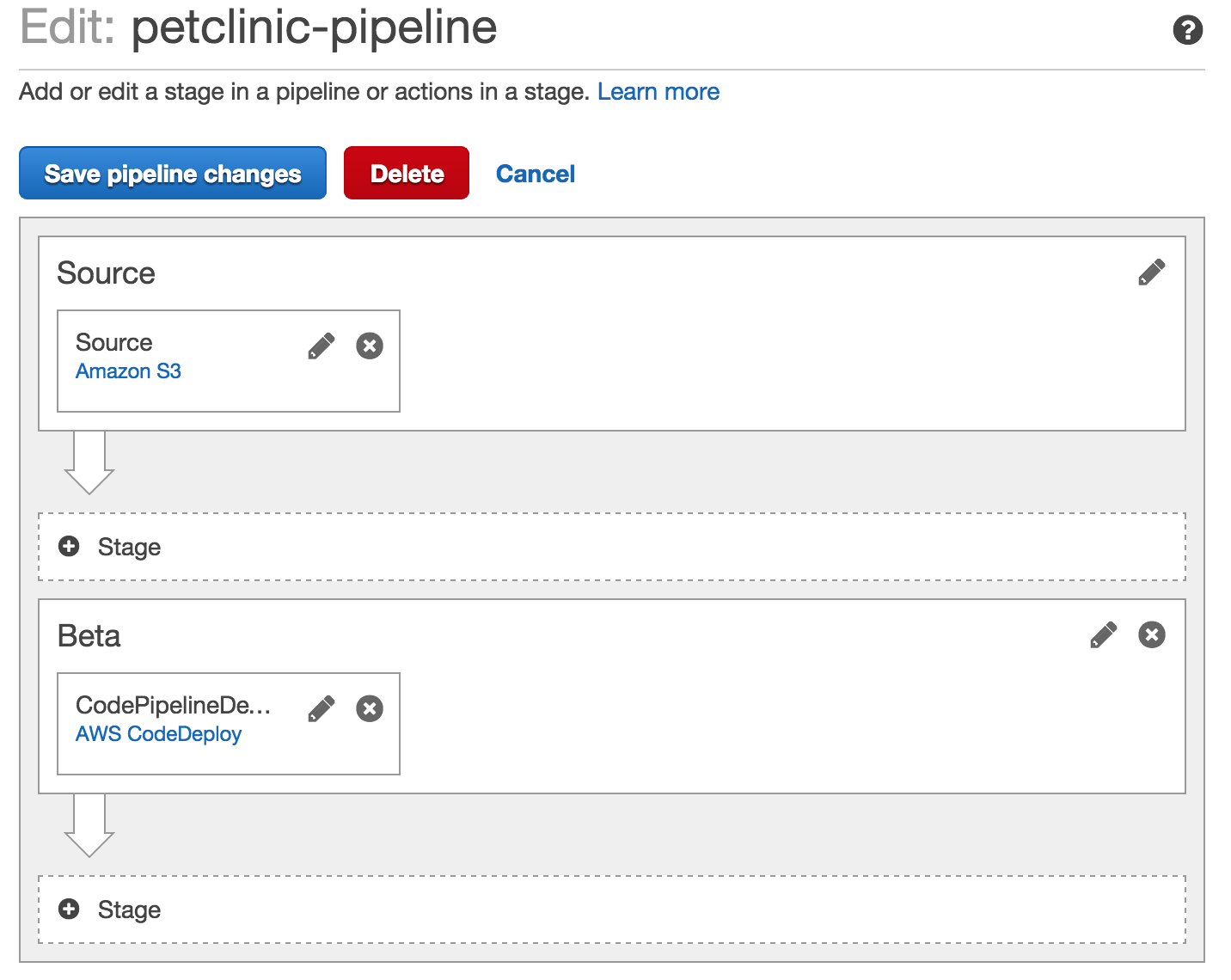Screen dimensions: 1231x980
Task: Edit the Amazon S3 Source action
Action: (321, 346)
